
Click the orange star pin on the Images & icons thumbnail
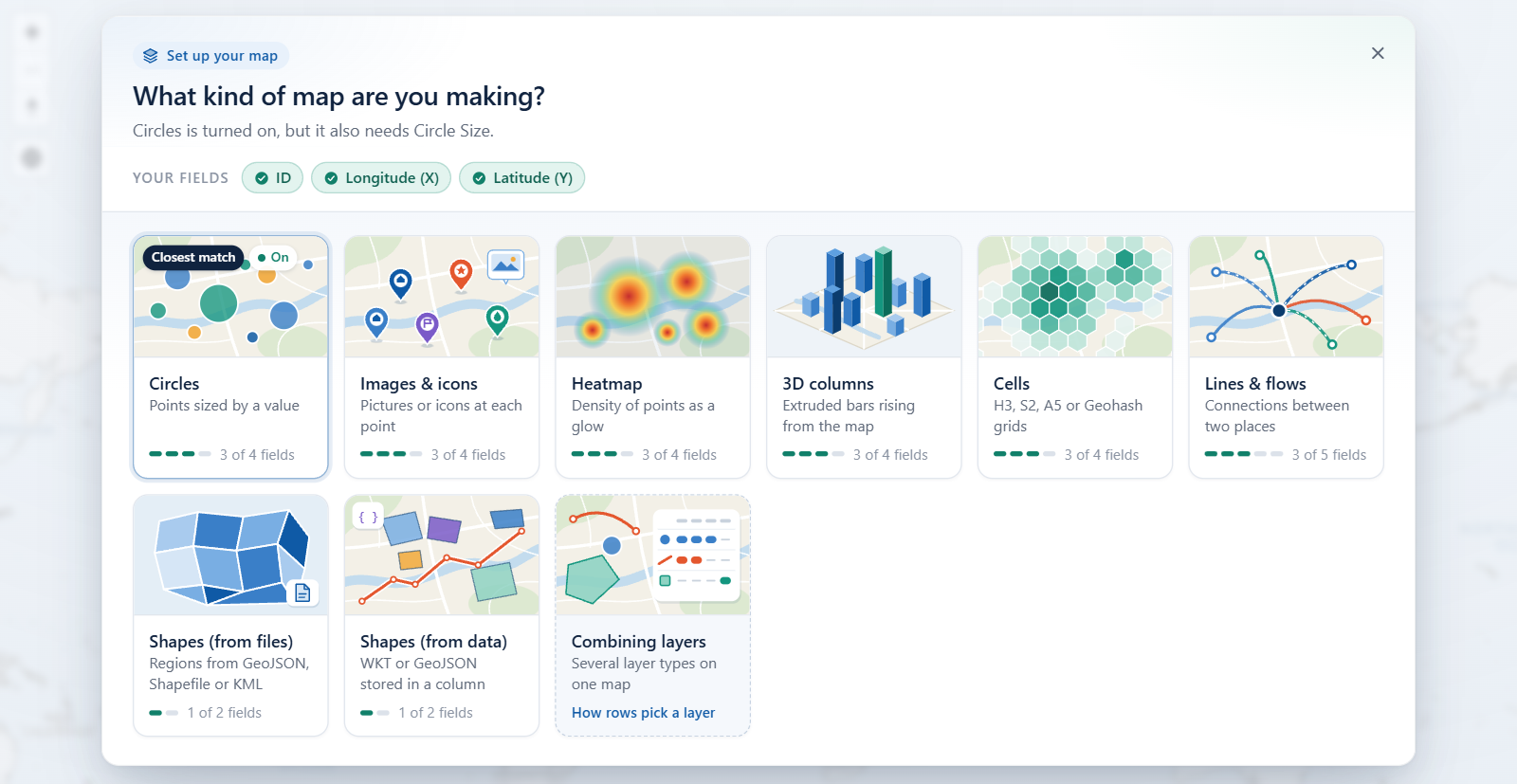tap(461, 274)
